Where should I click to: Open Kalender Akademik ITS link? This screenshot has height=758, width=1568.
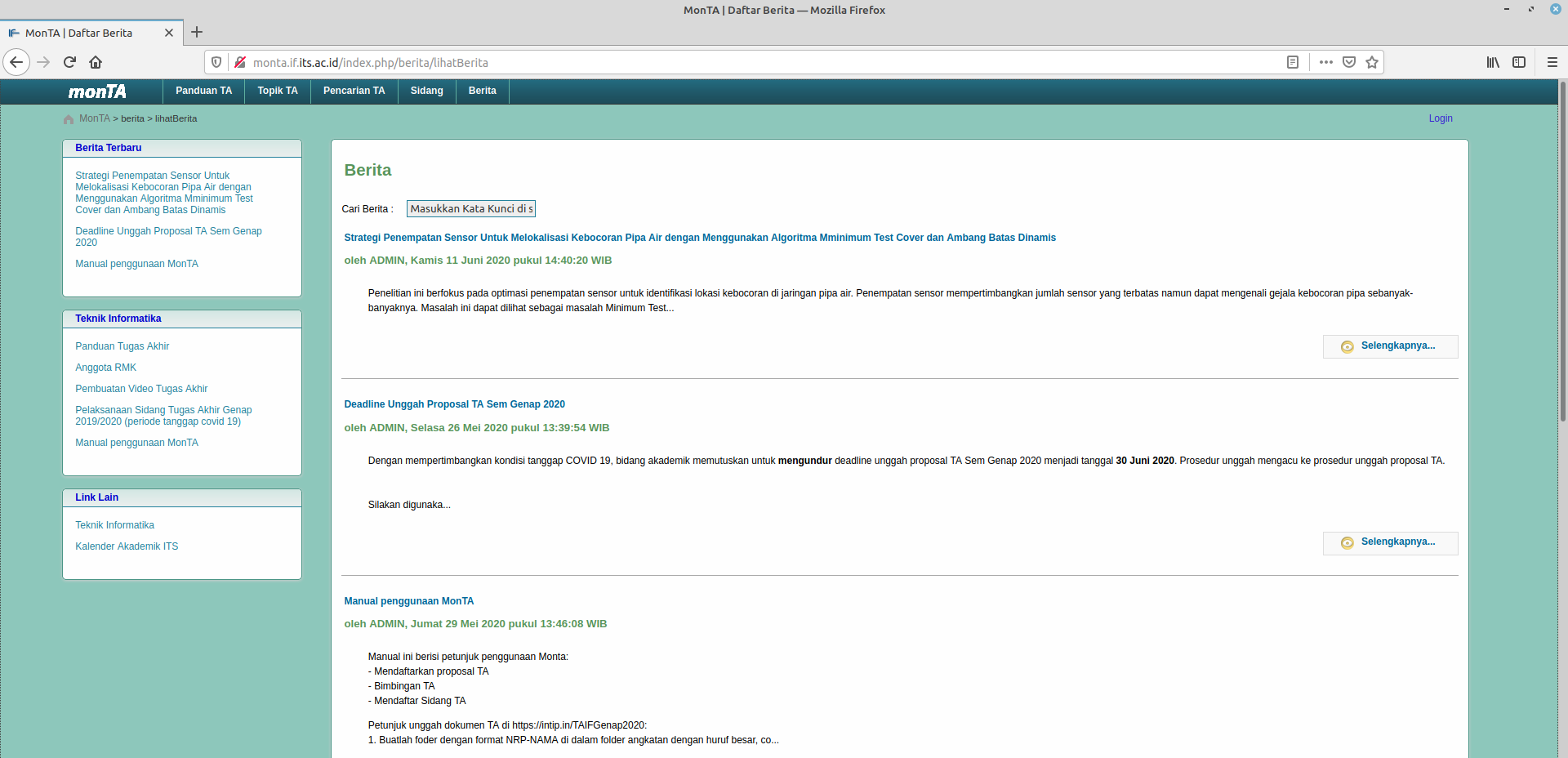127,546
